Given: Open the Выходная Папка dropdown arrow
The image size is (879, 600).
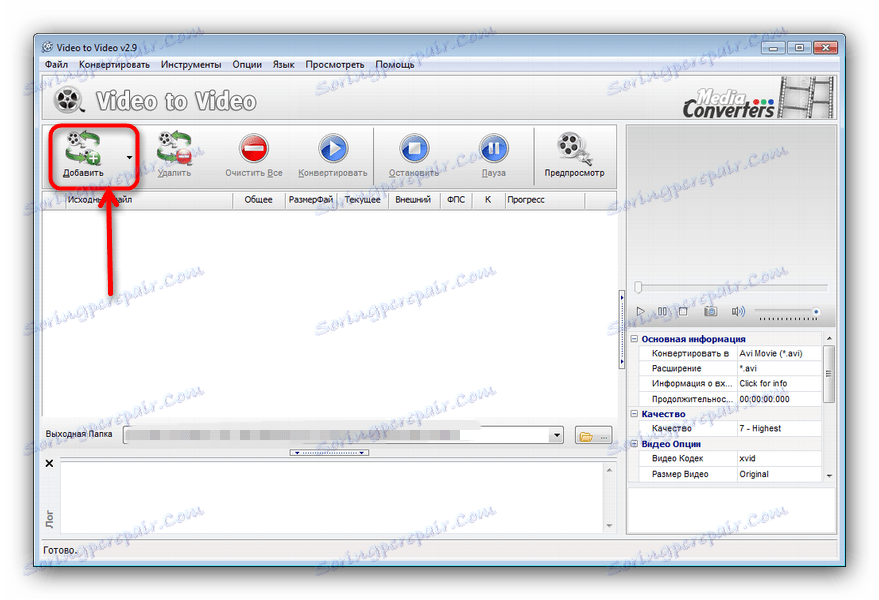Looking at the screenshot, I should click(556, 435).
